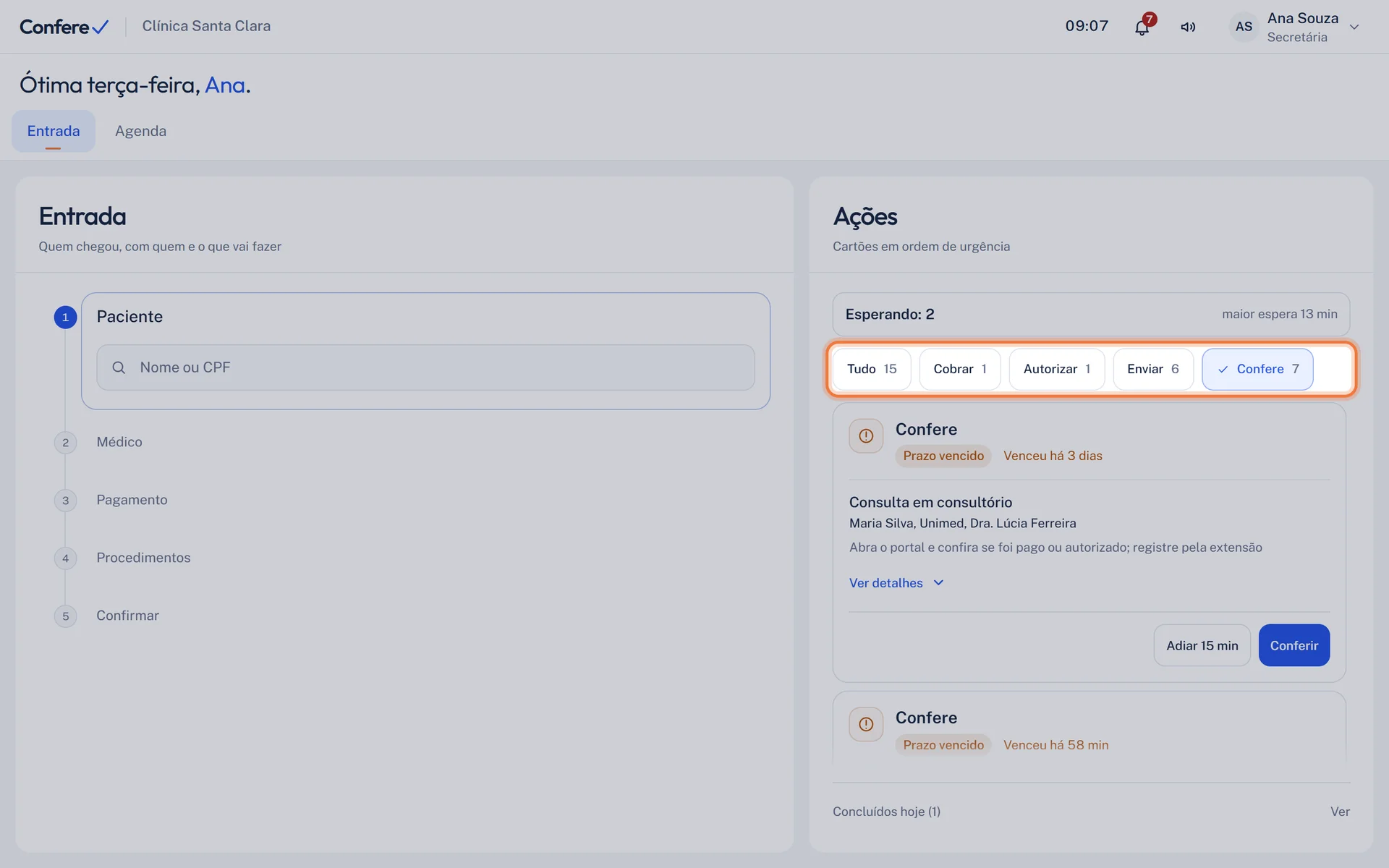
Task: Click the Conferir button
Action: [x=1294, y=645]
